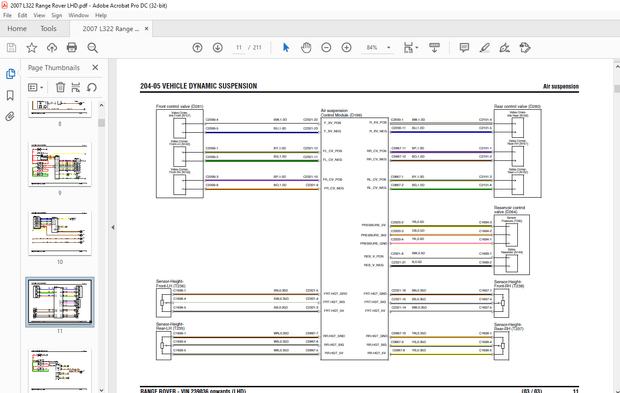Viewport: 620px width, 393px height.
Task: Open the Attachments paperclip panel
Action: [10, 116]
